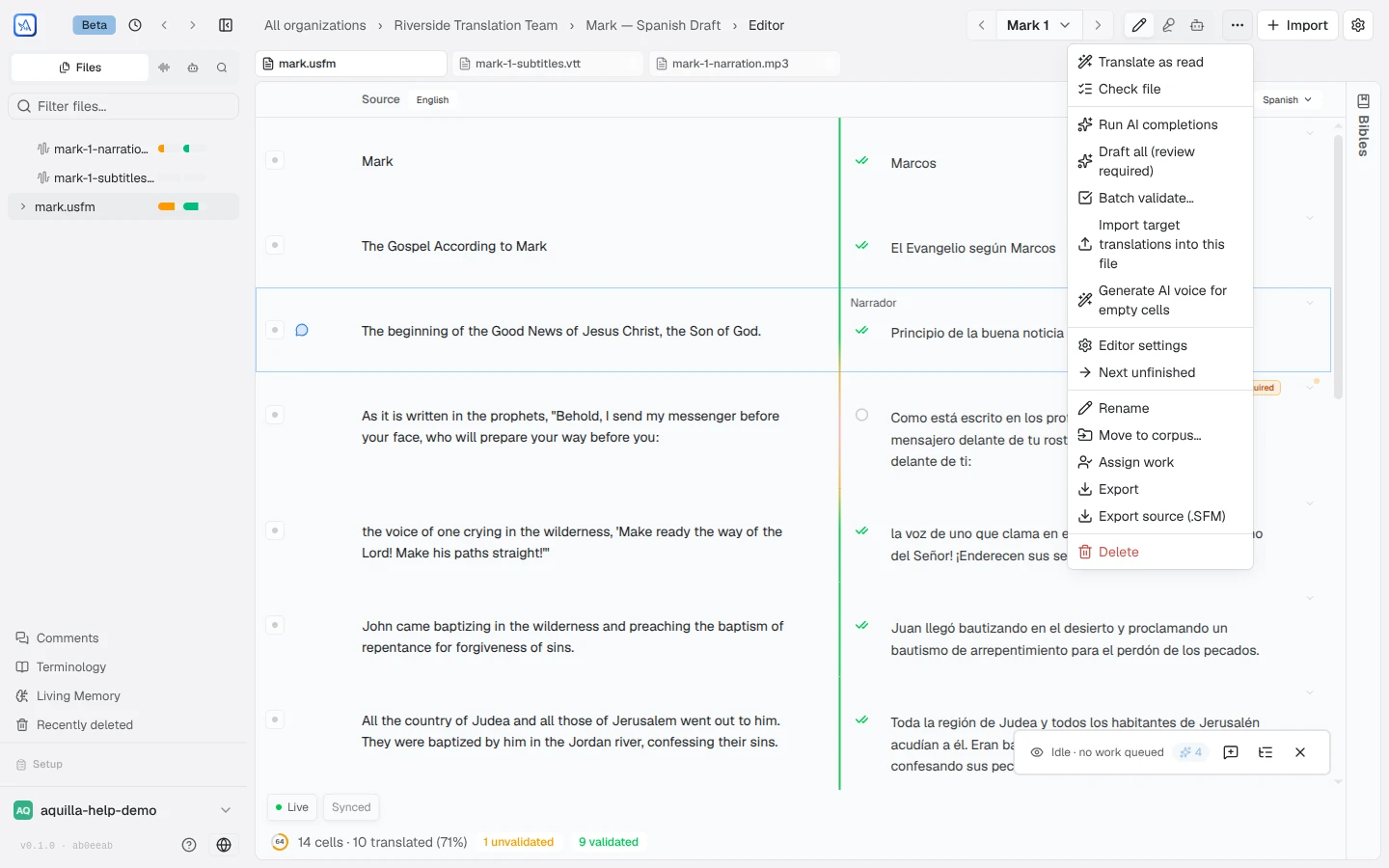
Task: Switch to the mark-1-narration.mp3 tab
Action: point(744,64)
